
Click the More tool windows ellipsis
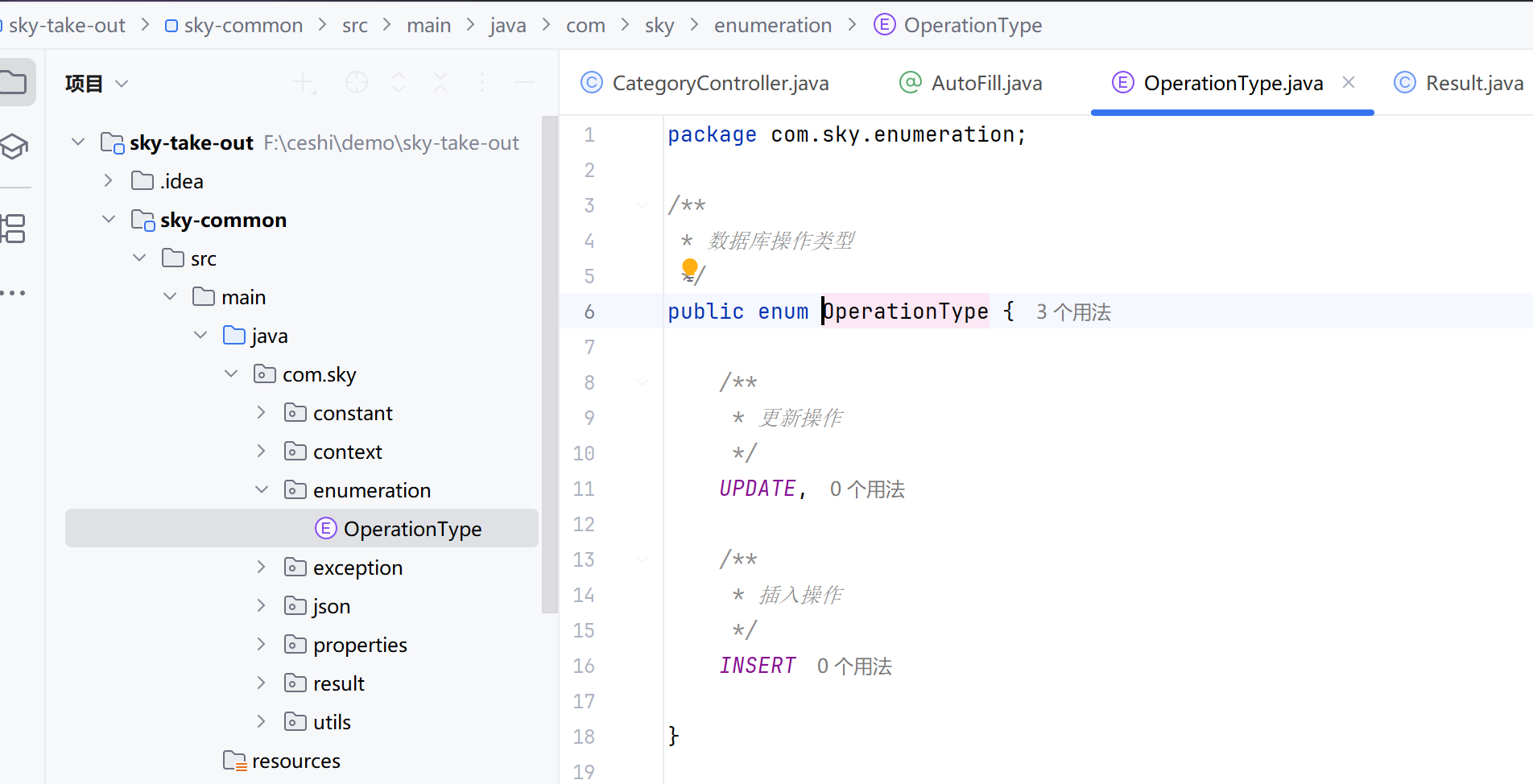coord(14,293)
